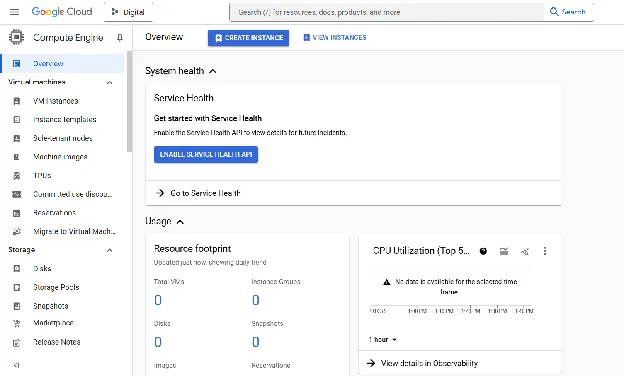Click the Google Cloud logo
This screenshot has height=376, width=624.
62,12
